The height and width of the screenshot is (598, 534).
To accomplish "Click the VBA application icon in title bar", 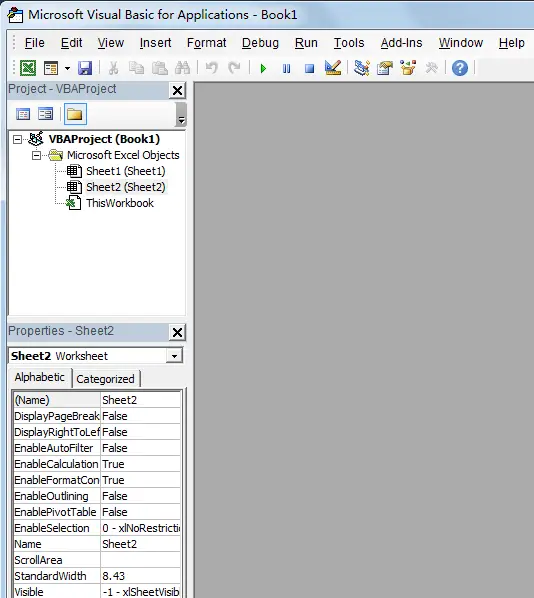I will [15, 14].
